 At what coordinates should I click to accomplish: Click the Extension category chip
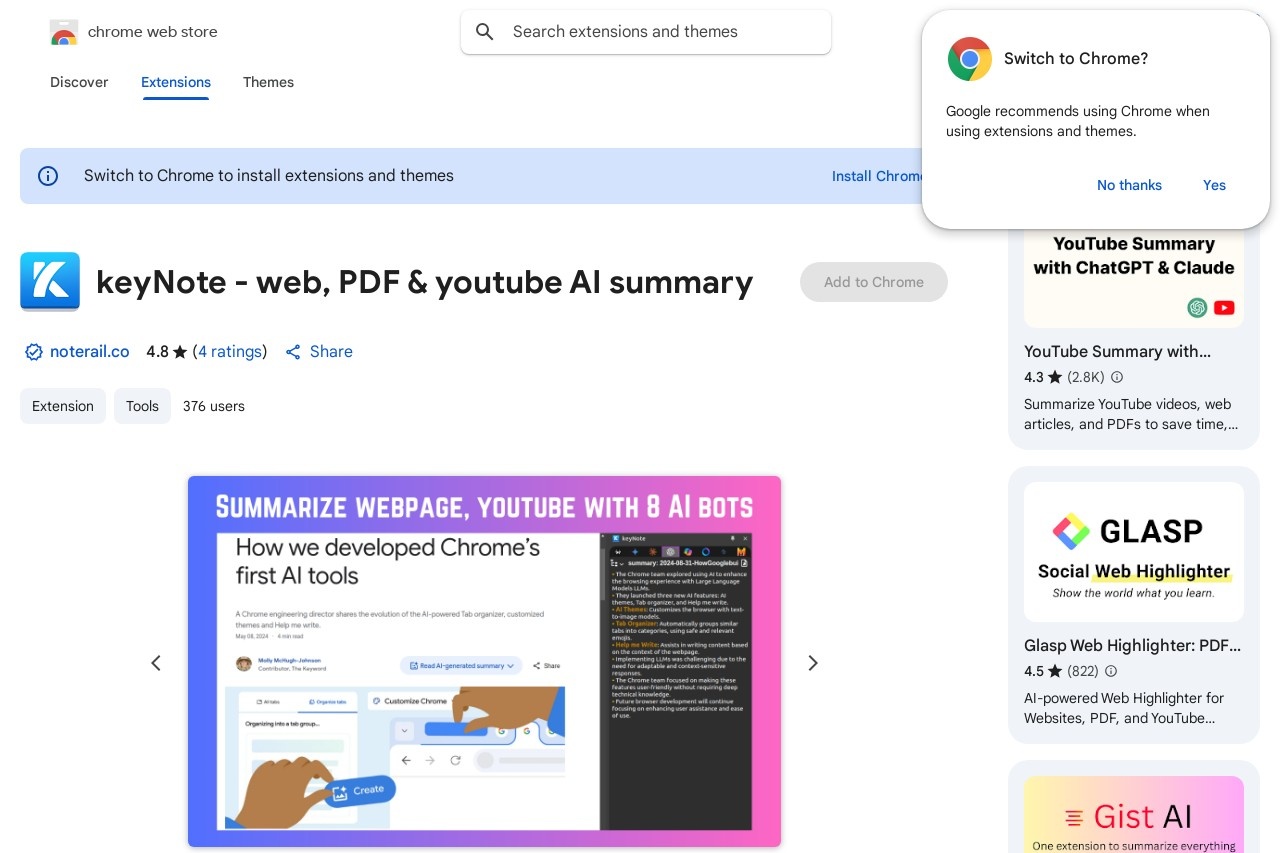(63, 406)
